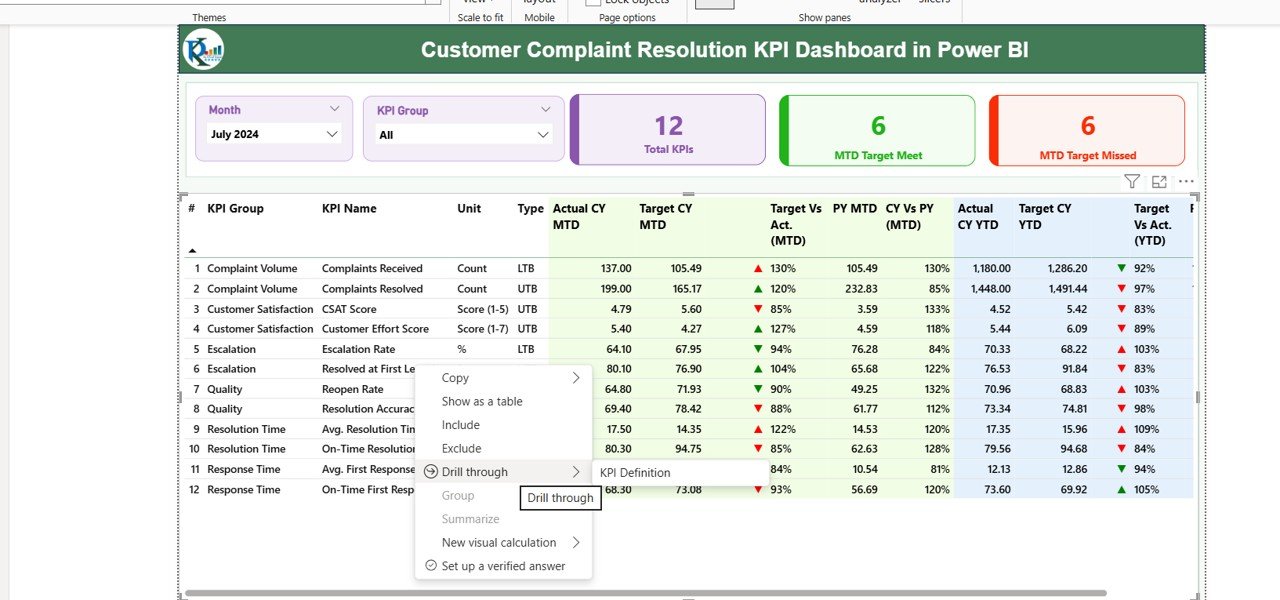Viewport: 1280px width, 600px height.
Task: Collapse the Month slicer header chevron
Action: click(334, 109)
